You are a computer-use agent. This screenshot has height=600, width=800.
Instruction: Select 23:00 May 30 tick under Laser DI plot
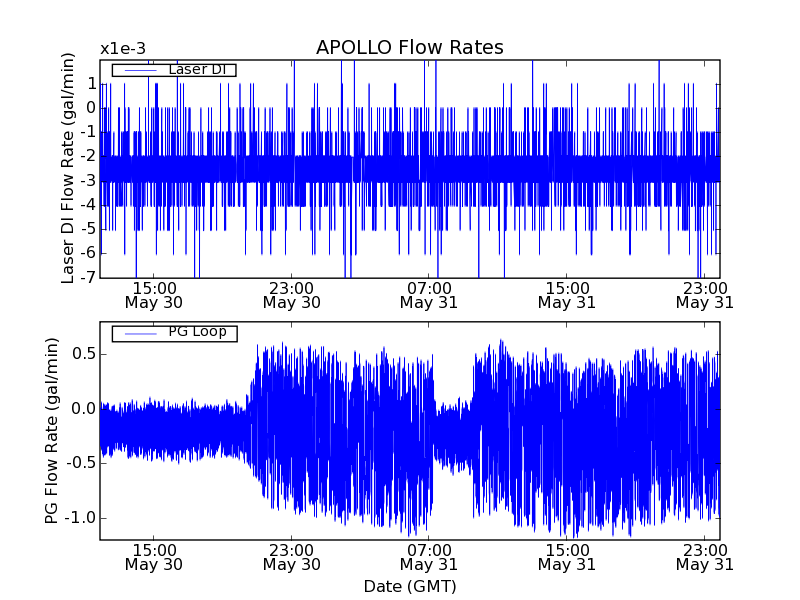pyautogui.click(x=291, y=294)
